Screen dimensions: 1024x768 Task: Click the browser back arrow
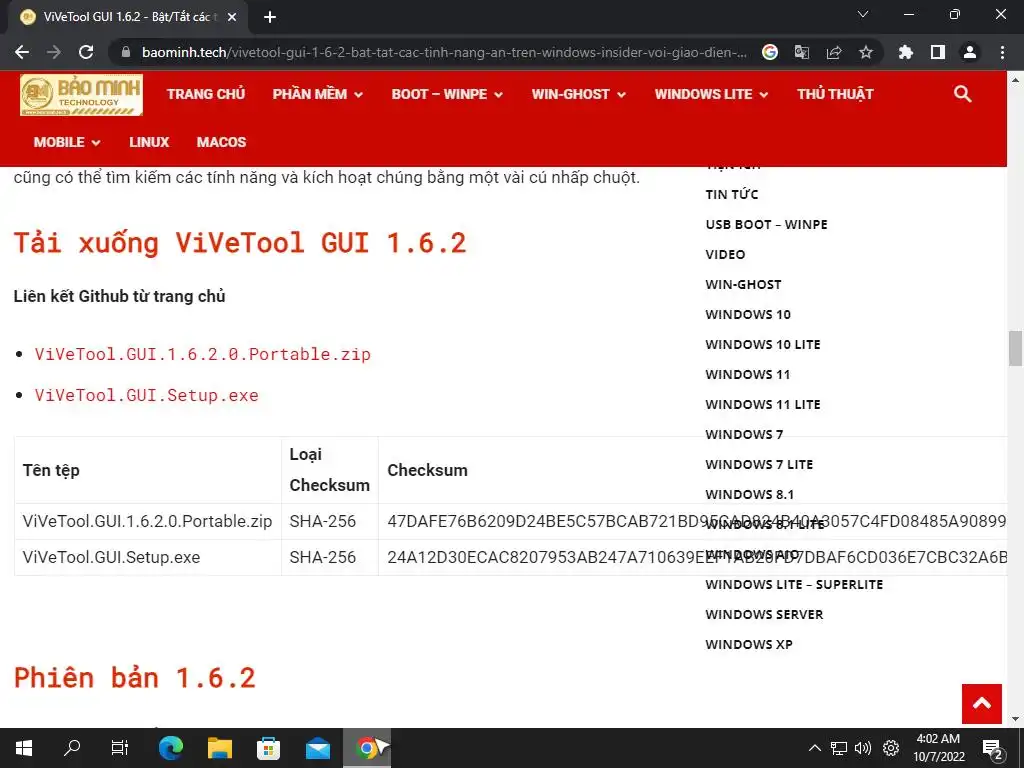22,52
